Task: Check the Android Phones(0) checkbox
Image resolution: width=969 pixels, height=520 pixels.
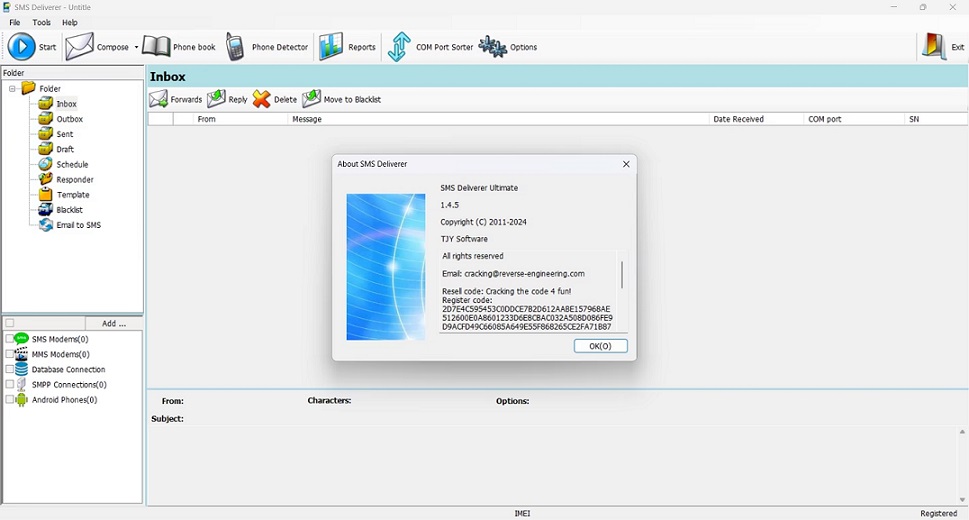Action: click(x=9, y=399)
